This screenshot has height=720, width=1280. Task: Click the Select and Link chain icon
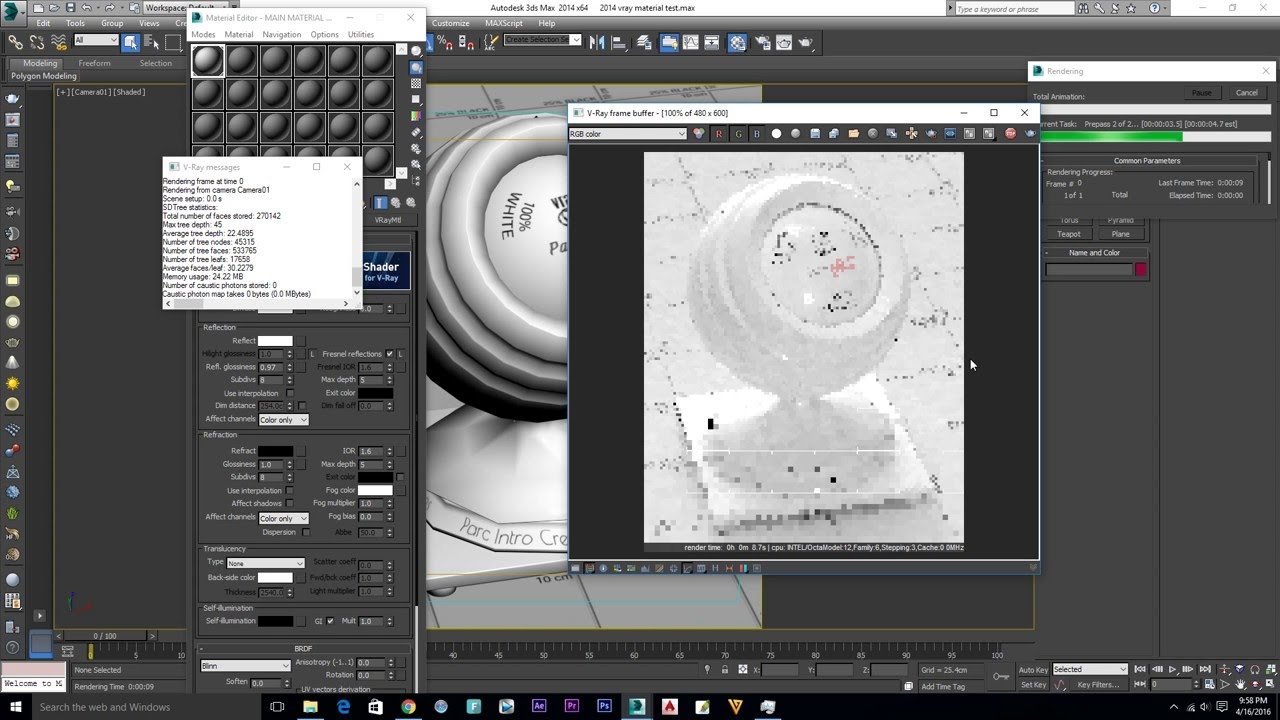[x=15, y=42]
